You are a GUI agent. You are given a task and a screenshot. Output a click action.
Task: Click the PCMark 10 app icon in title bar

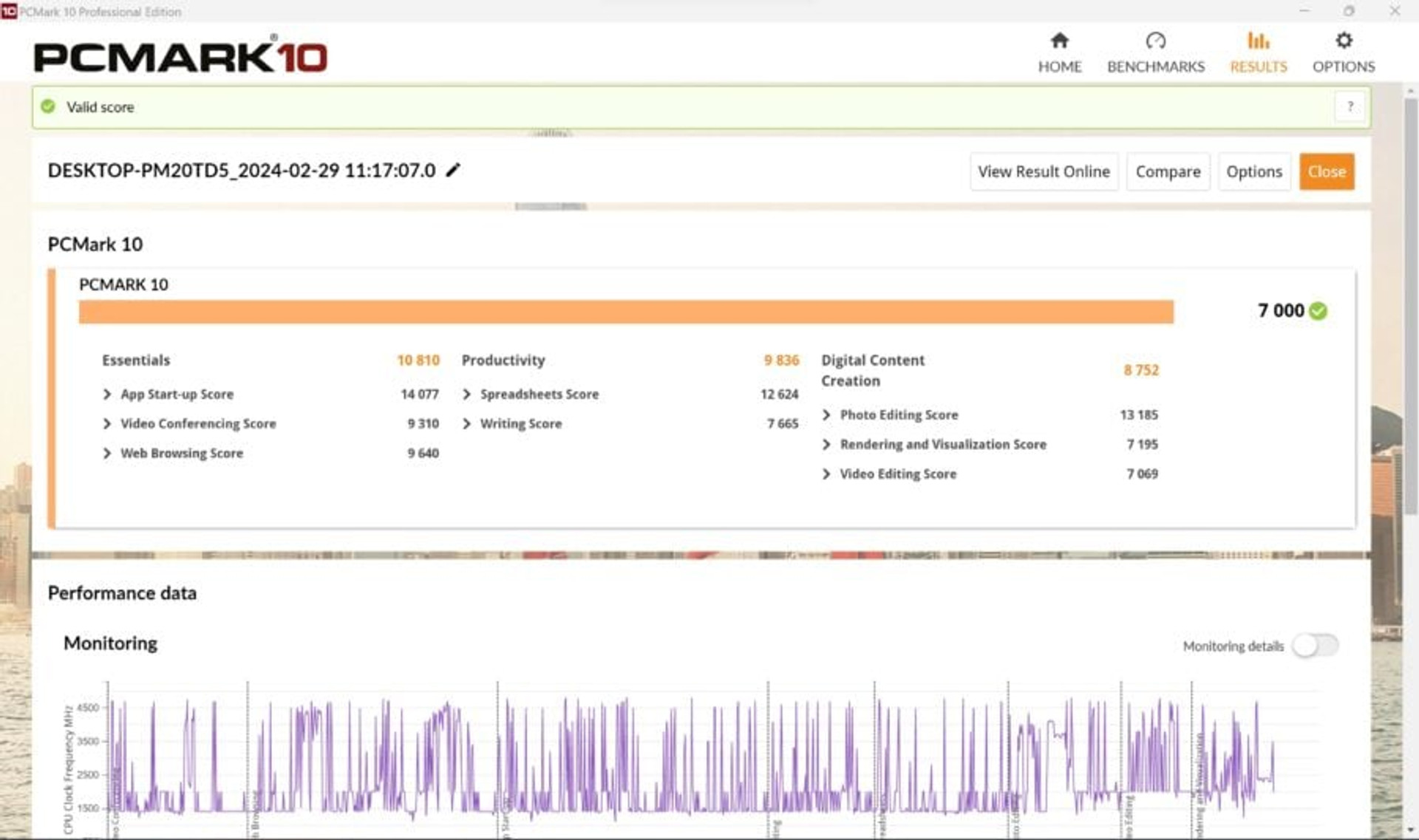(x=9, y=11)
